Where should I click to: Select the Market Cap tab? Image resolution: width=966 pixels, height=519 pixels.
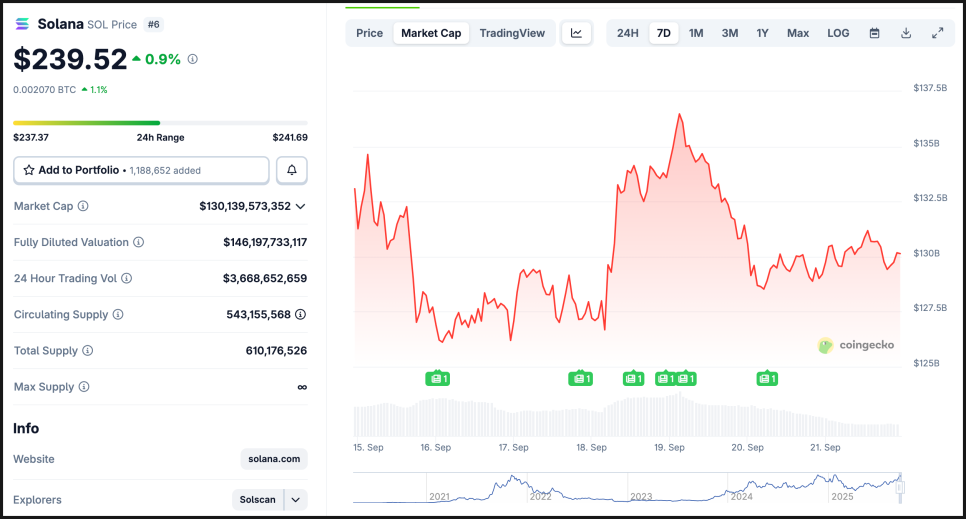point(431,33)
